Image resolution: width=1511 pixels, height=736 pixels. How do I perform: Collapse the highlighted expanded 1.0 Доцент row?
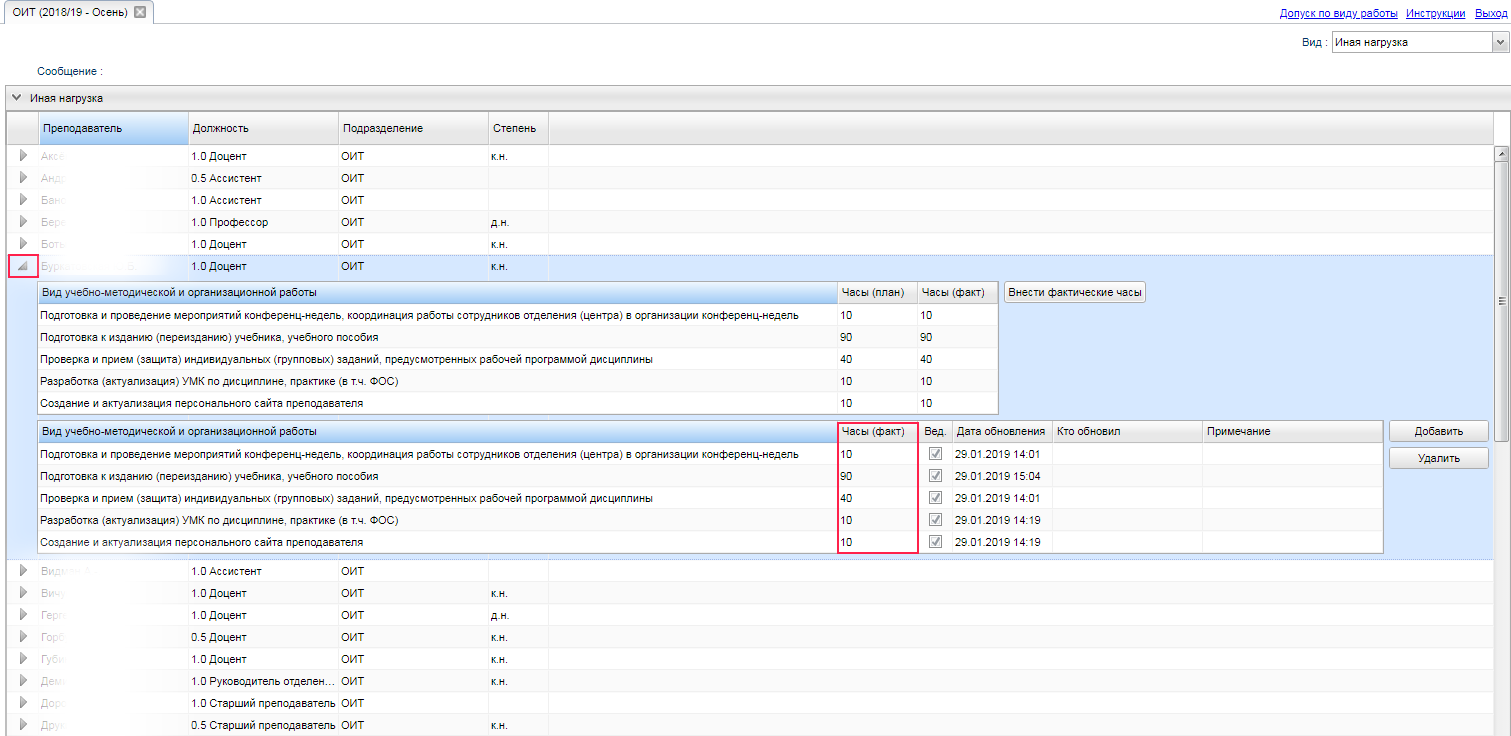click(23, 266)
